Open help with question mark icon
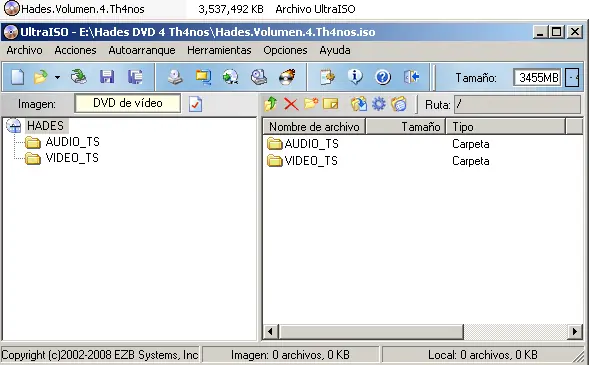 [x=383, y=77]
